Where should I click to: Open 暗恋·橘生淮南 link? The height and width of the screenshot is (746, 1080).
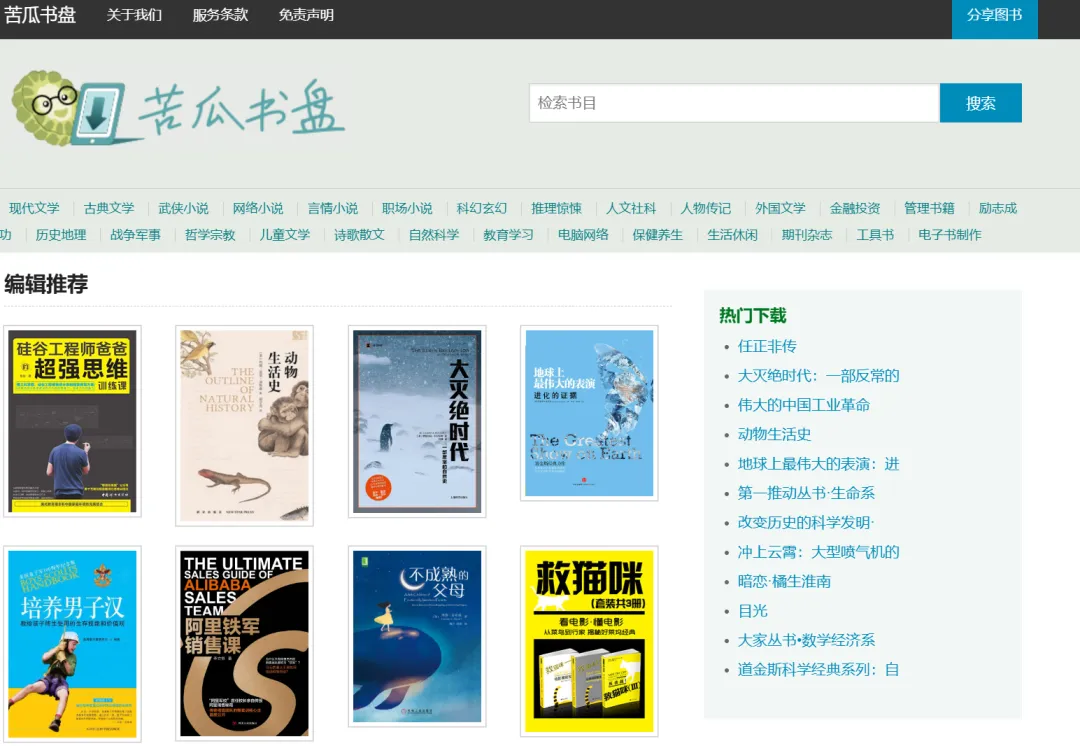(x=785, y=581)
